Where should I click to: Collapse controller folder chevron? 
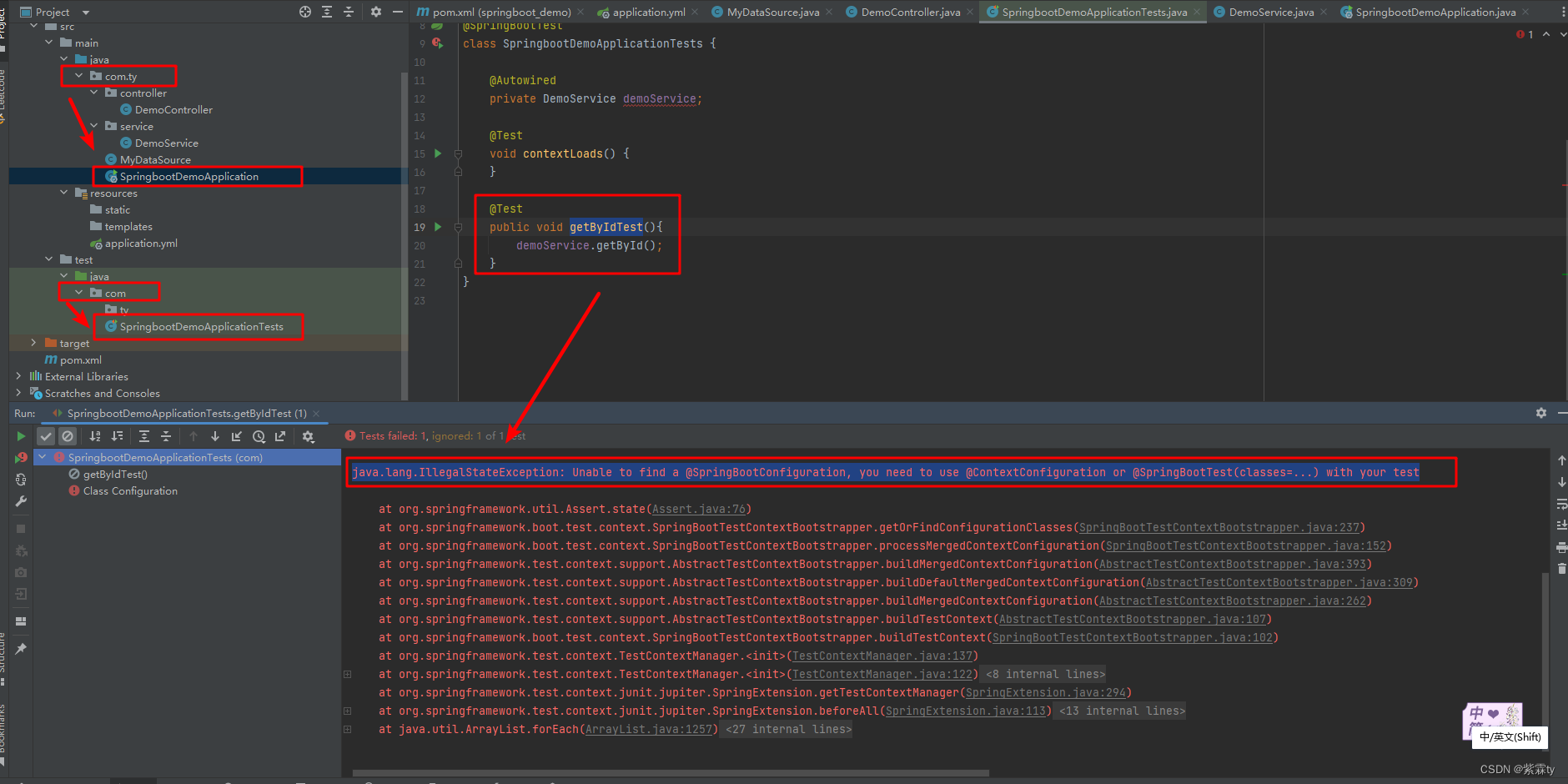point(94,93)
